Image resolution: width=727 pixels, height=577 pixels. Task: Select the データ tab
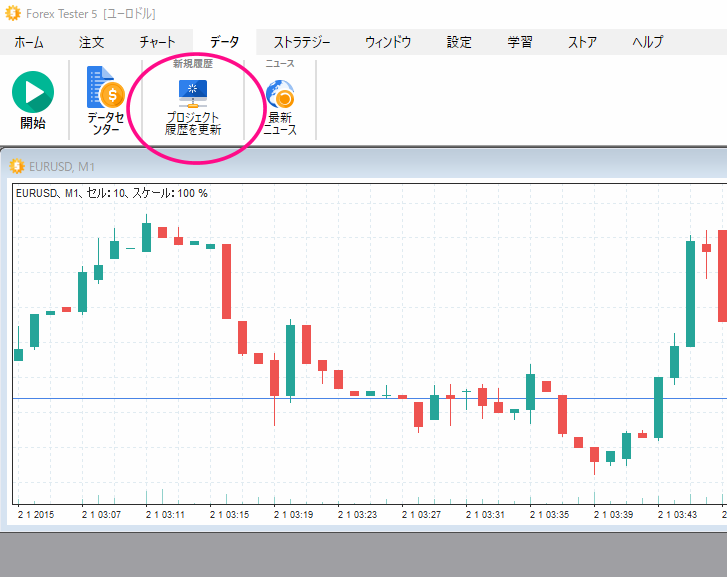point(224,42)
